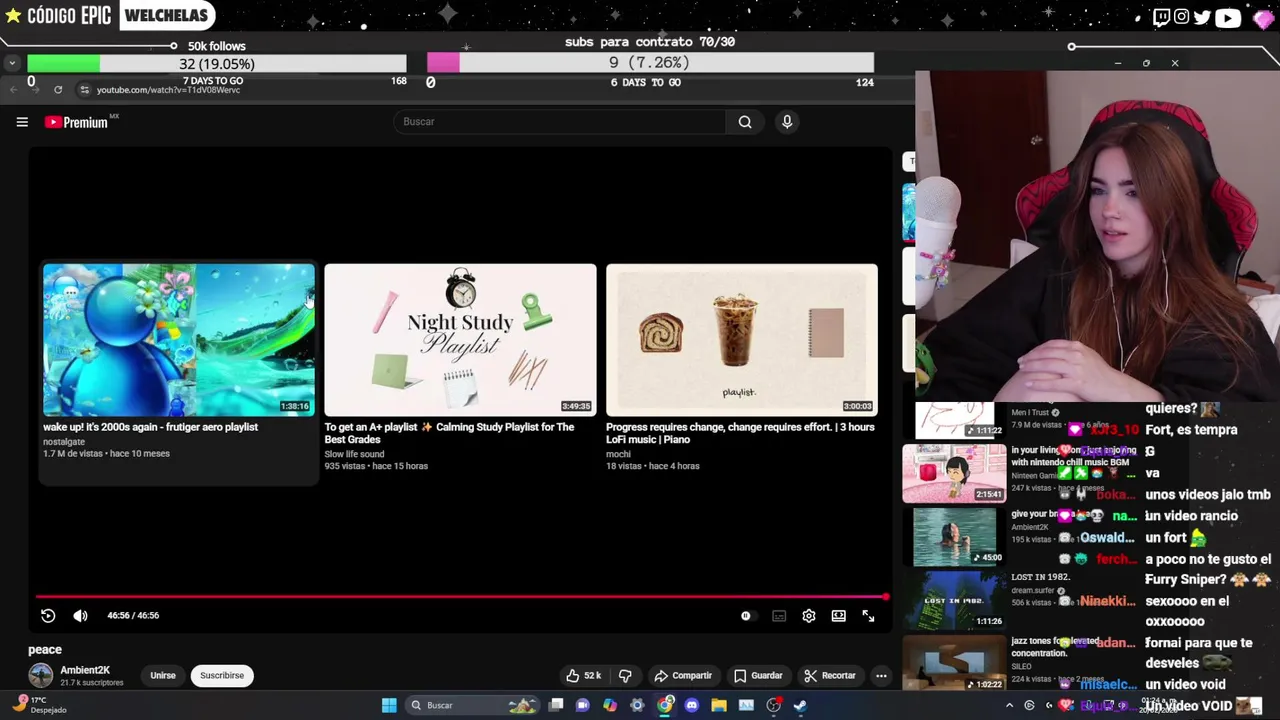The width and height of the screenshot is (1280, 720).
Task: Like the video with 52 k likes
Action: pos(583,676)
